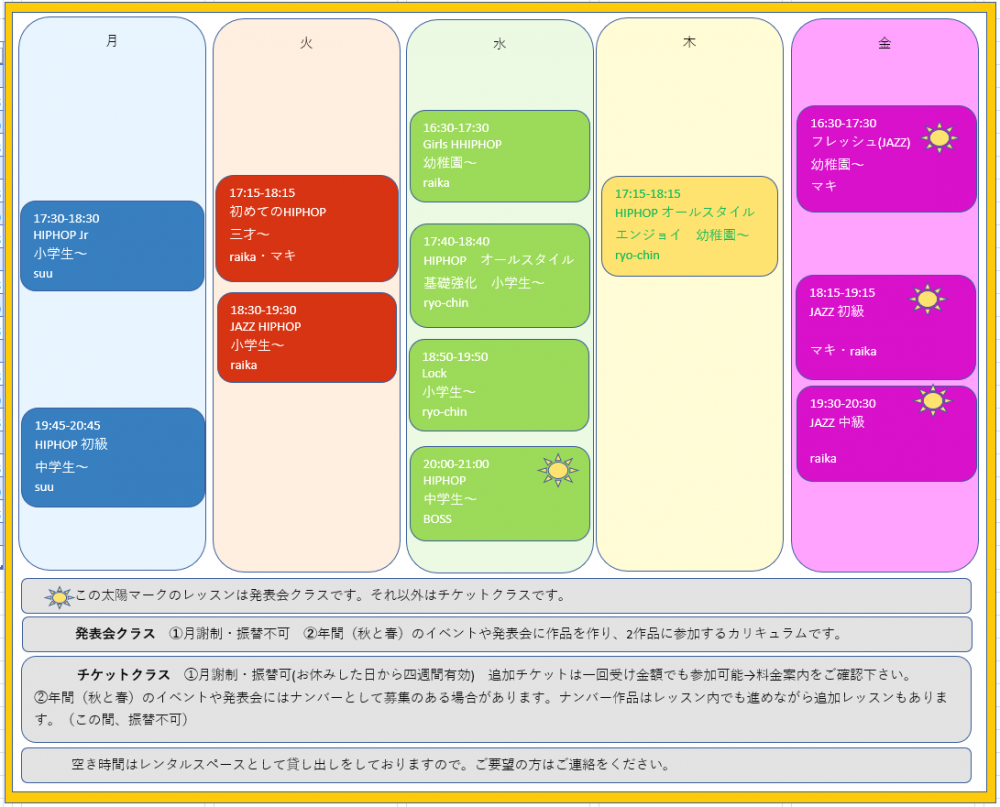
Task: Select the チケットクラス description box
Action: (496, 699)
